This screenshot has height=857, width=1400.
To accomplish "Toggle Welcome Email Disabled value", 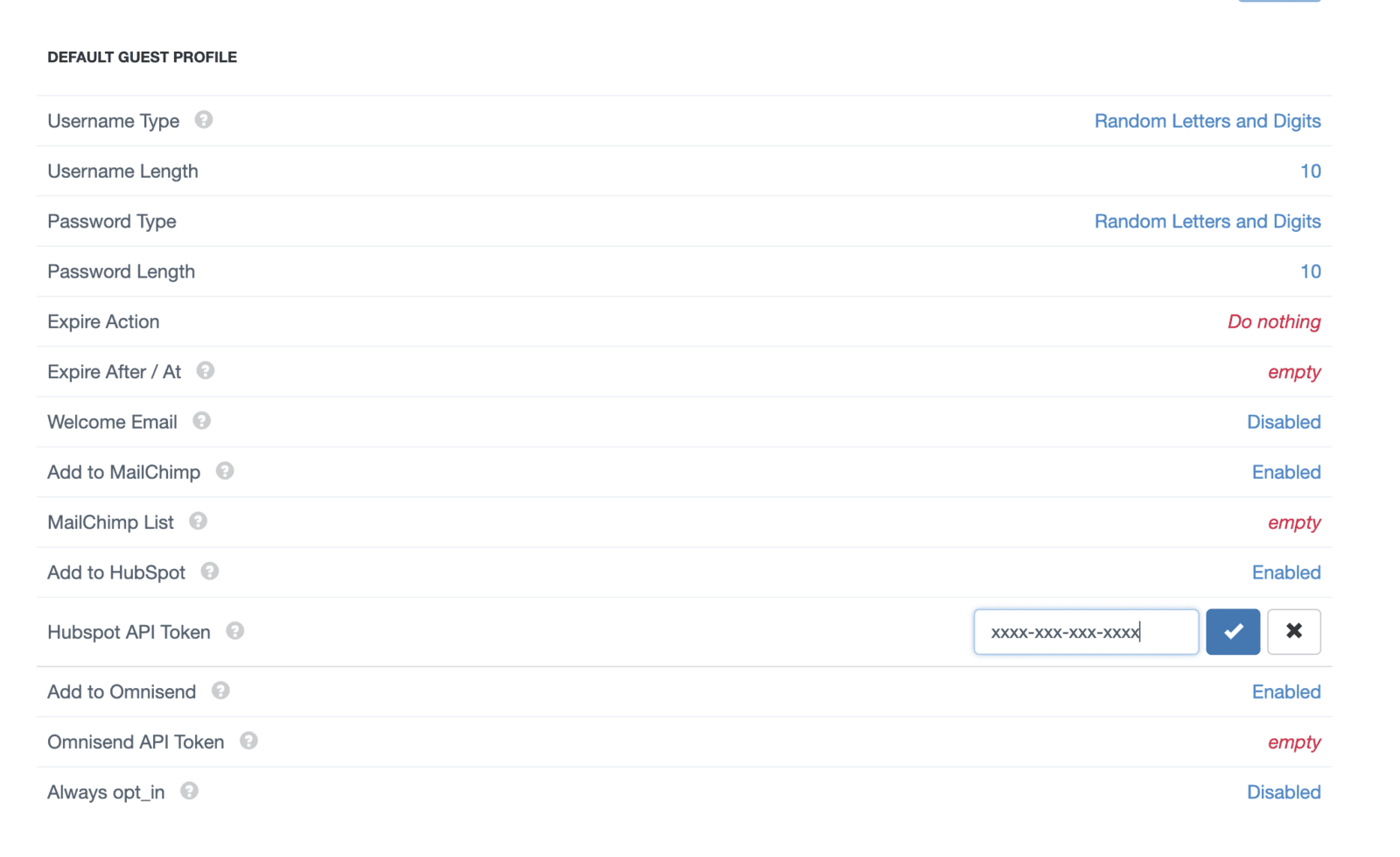I will (x=1284, y=422).
